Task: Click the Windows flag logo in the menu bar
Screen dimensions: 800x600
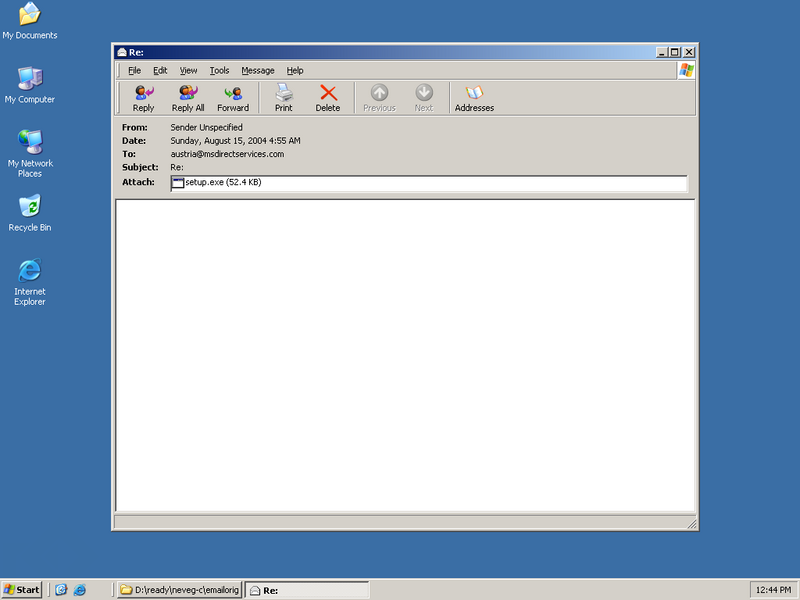Action: point(686,70)
